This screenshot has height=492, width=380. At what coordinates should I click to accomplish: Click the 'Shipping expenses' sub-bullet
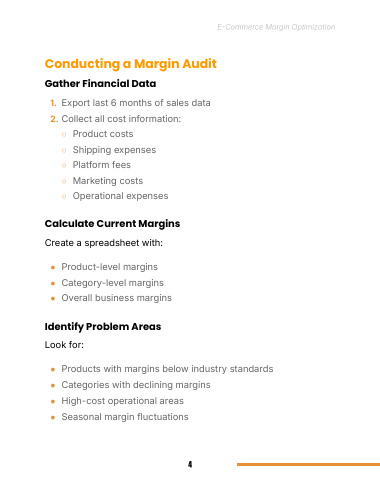click(114, 150)
